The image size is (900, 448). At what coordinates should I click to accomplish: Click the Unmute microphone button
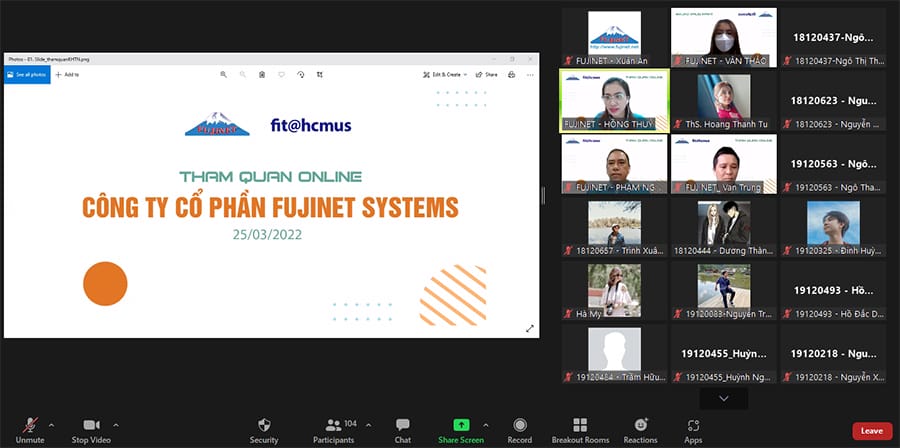30,430
